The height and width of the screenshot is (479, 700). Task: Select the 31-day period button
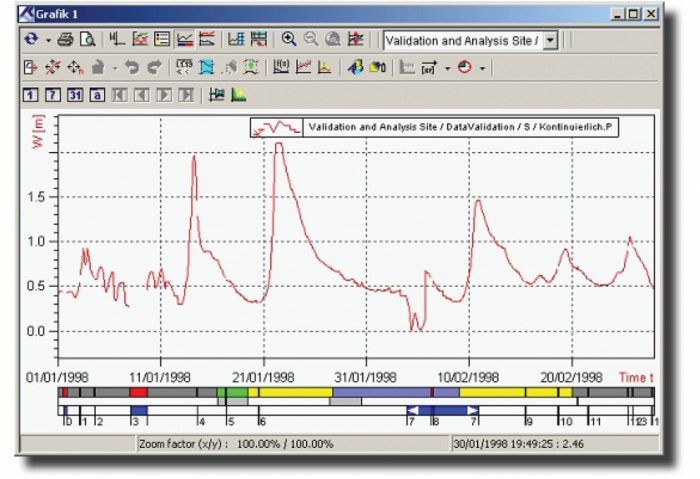coord(75,95)
